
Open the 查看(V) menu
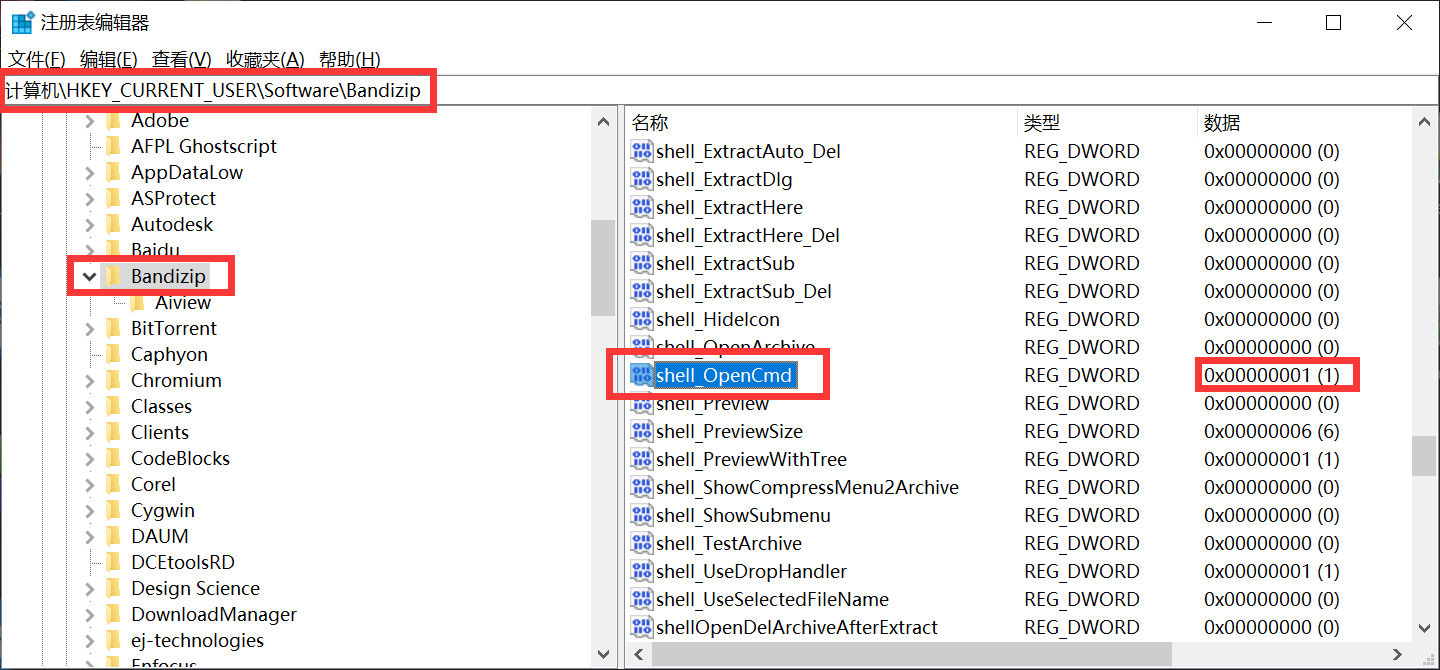(x=182, y=60)
